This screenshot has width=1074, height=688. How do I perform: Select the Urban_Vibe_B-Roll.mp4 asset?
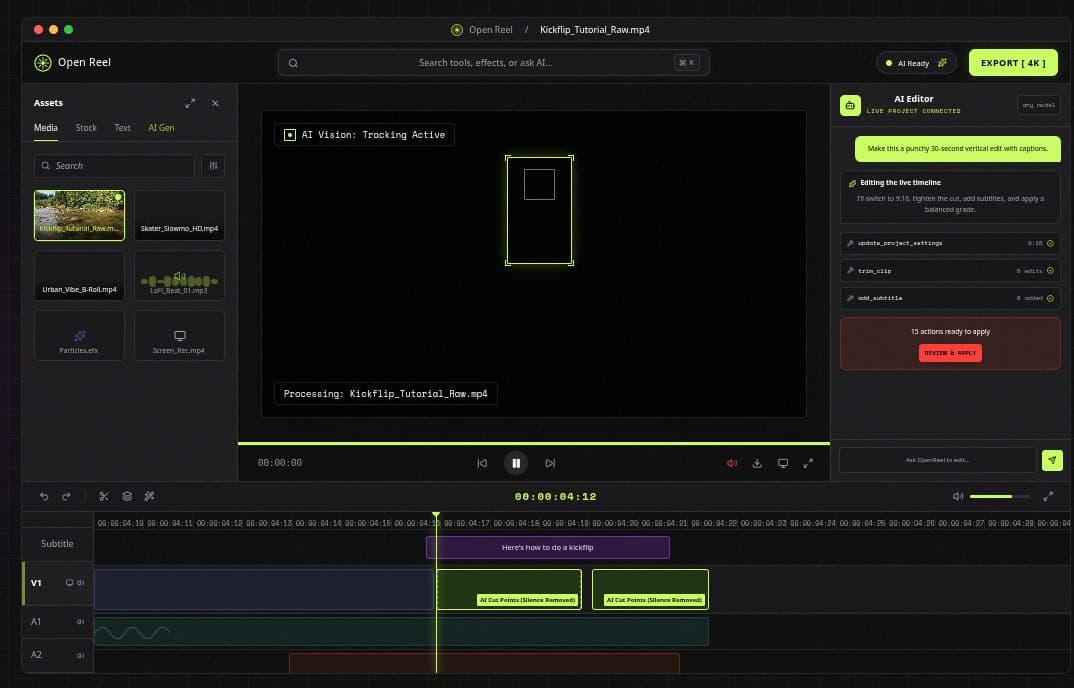click(x=79, y=275)
